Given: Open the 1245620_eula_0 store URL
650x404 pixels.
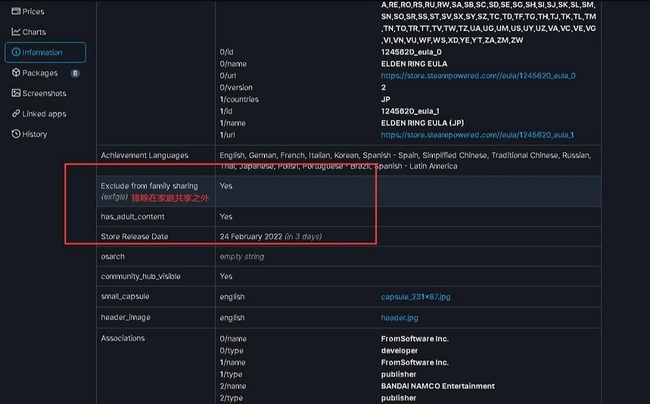Looking at the screenshot, I should (477, 76).
